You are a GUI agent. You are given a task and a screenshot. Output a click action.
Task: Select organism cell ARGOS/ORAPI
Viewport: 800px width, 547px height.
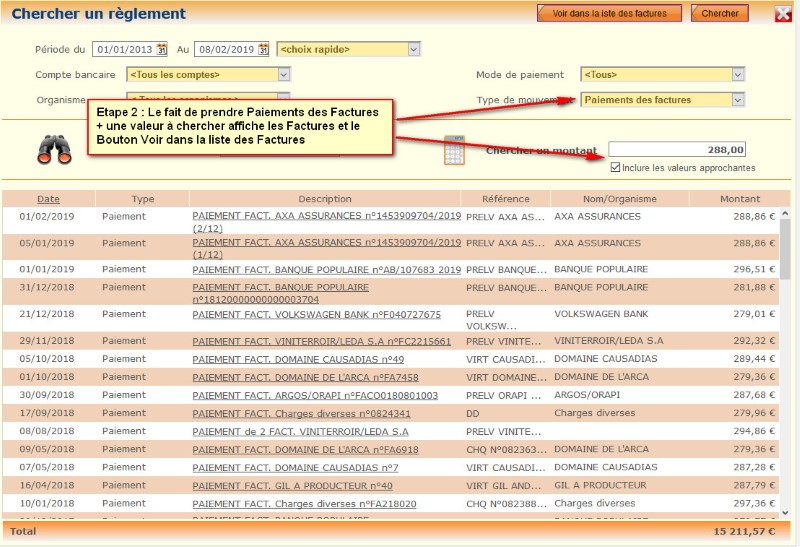click(x=587, y=395)
